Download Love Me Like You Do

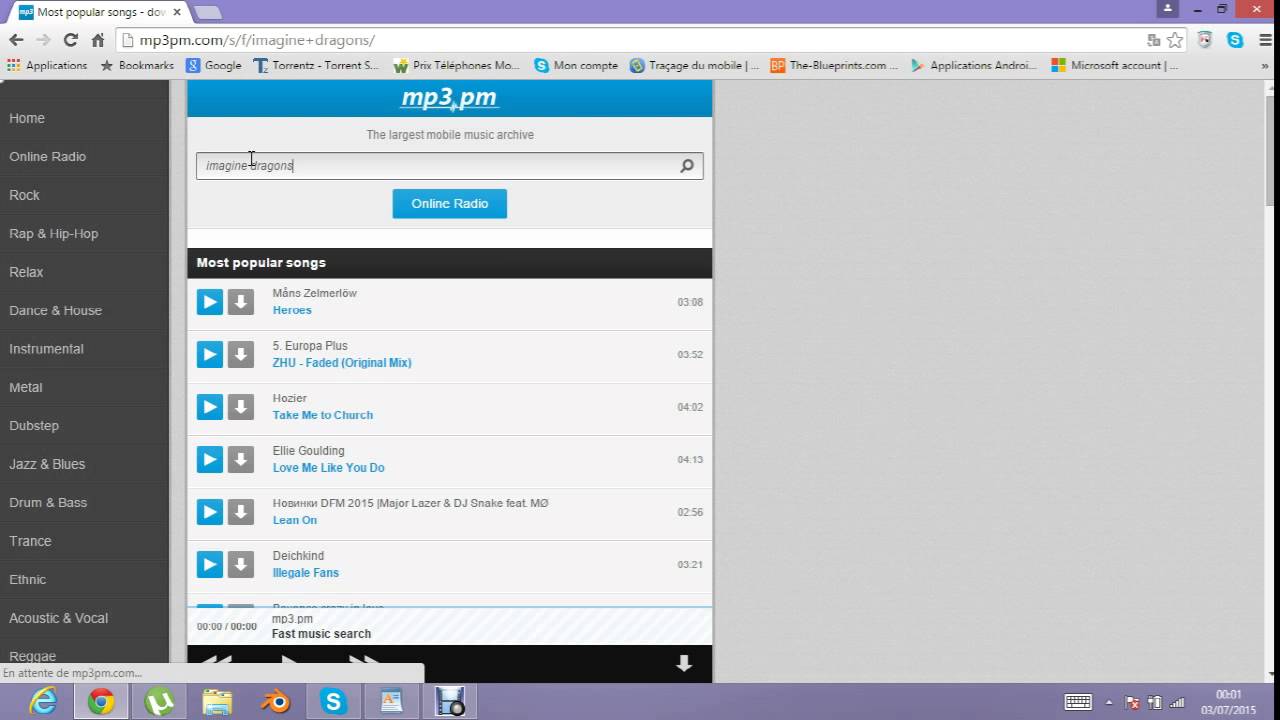point(241,459)
